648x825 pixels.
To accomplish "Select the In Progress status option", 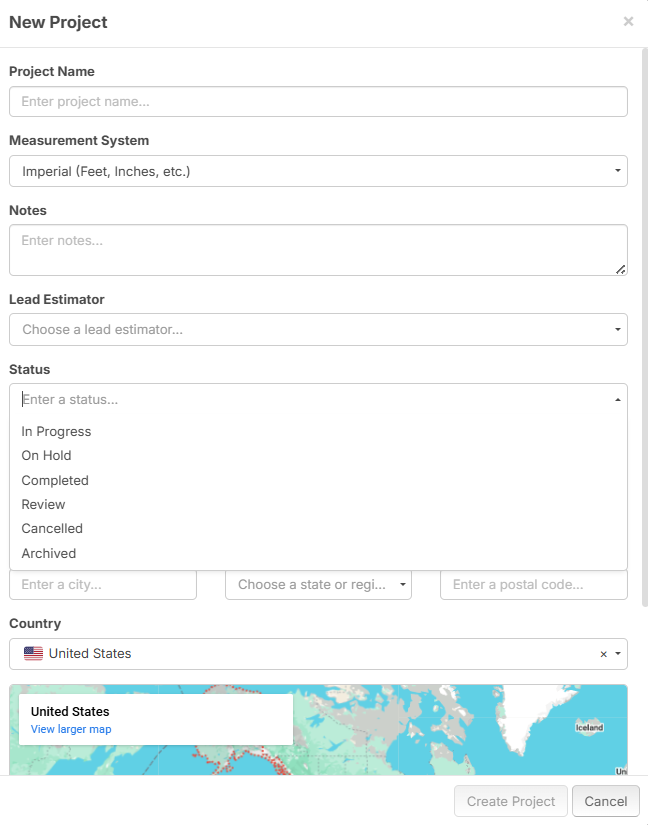I will (56, 432).
